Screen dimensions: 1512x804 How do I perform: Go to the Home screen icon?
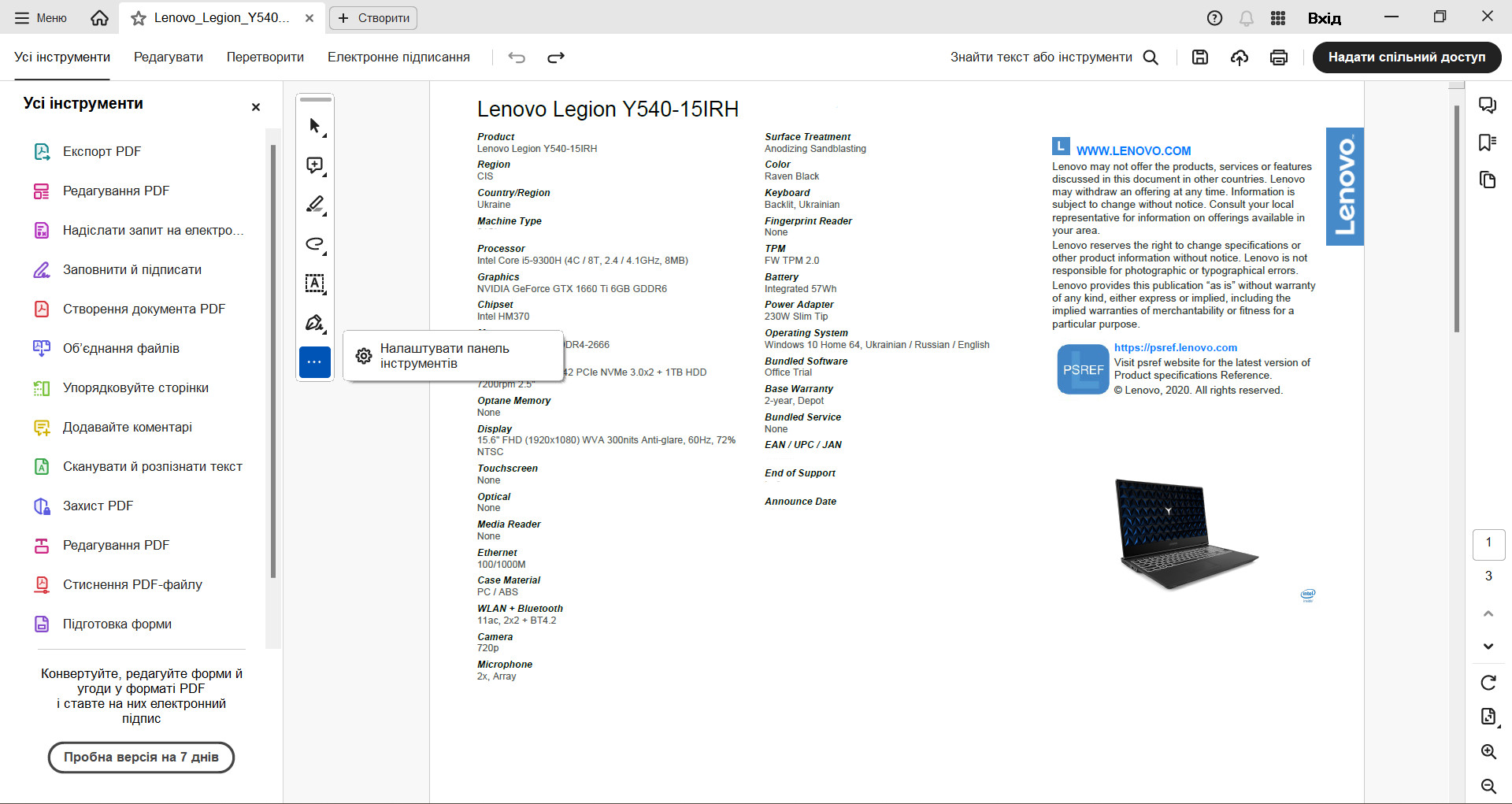100,18
